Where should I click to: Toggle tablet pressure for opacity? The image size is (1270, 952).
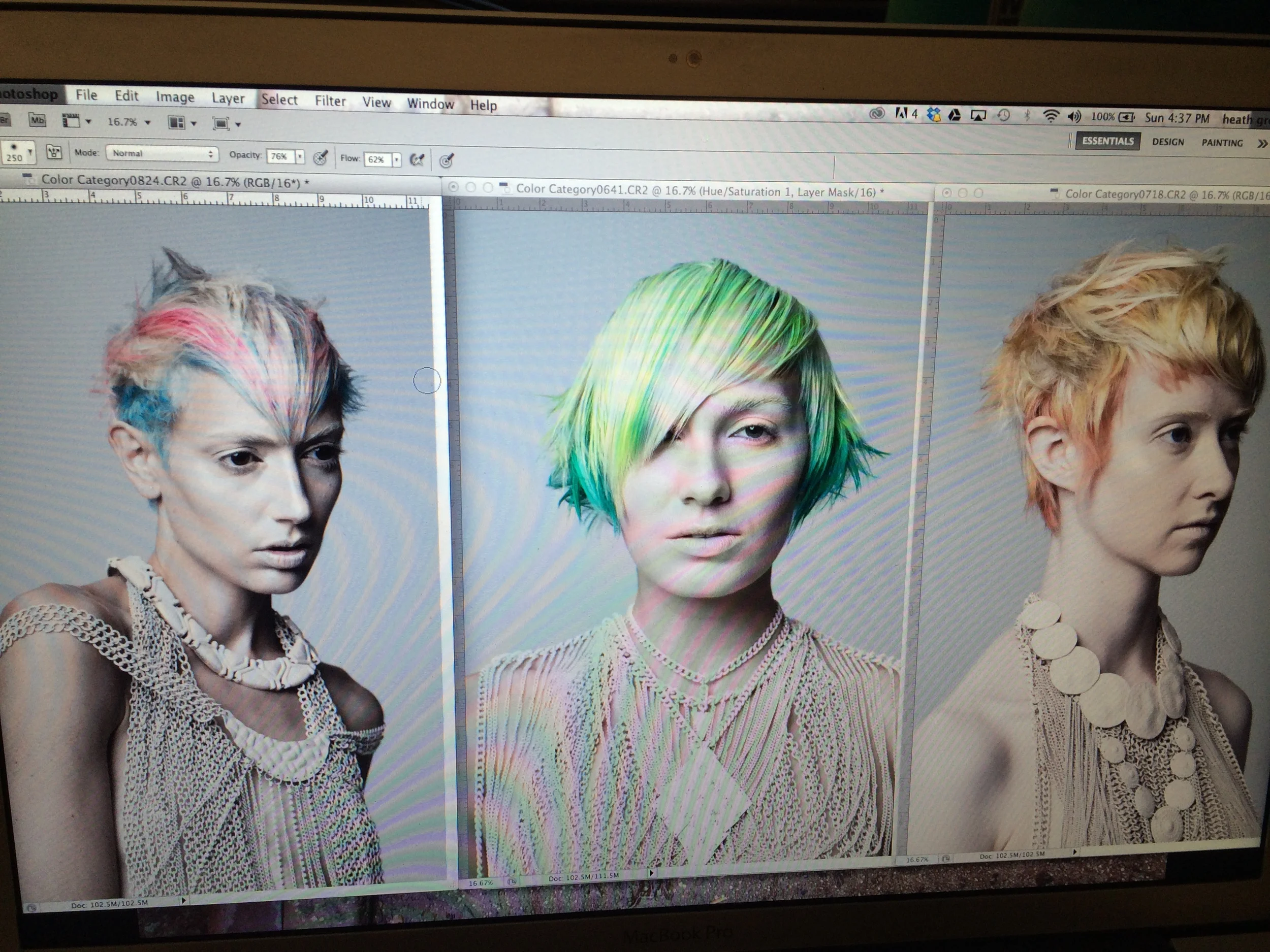pyautogui.click(x=321, y=157)
